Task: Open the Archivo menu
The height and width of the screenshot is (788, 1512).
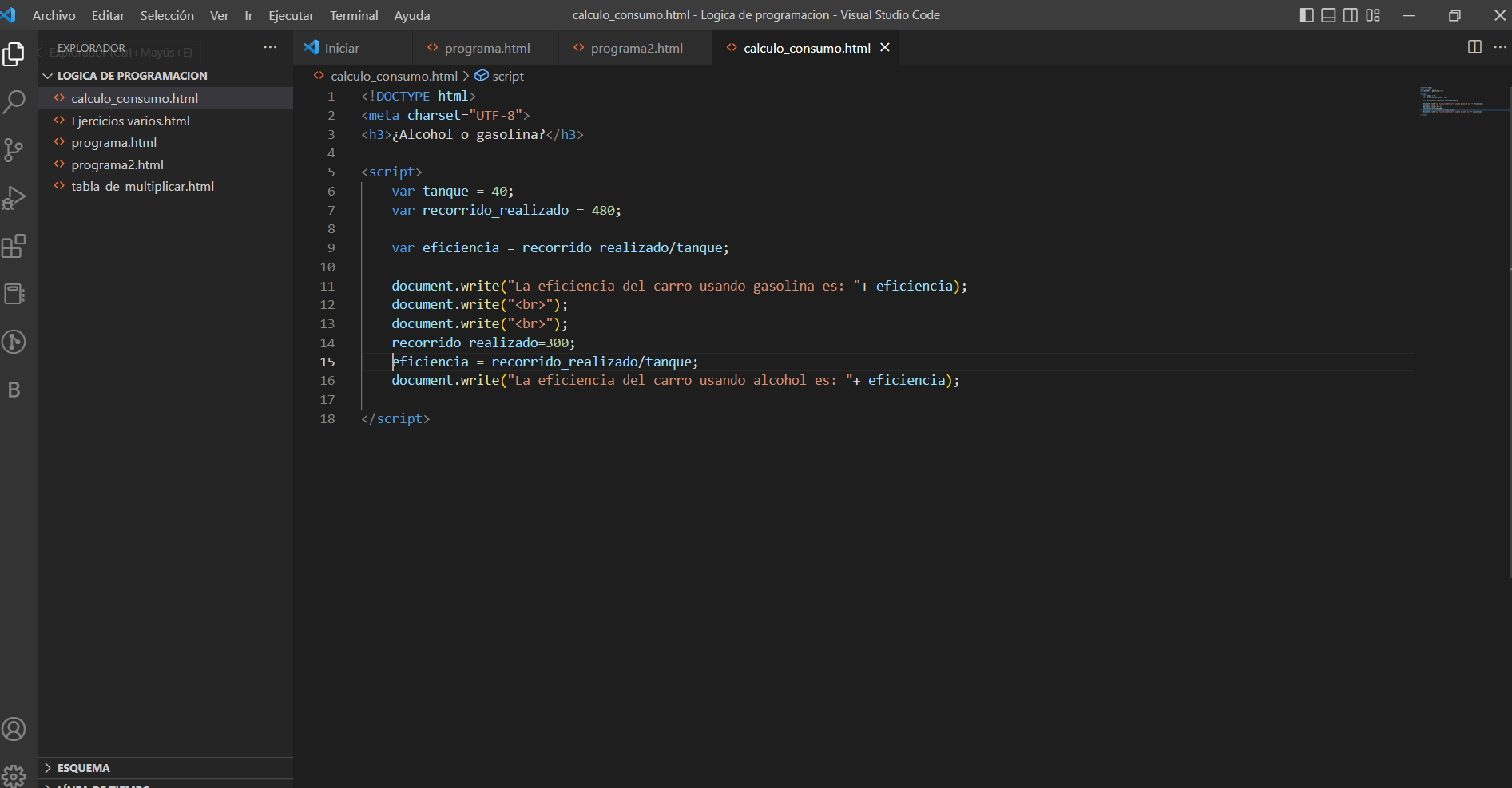Action: click(54, 15)
